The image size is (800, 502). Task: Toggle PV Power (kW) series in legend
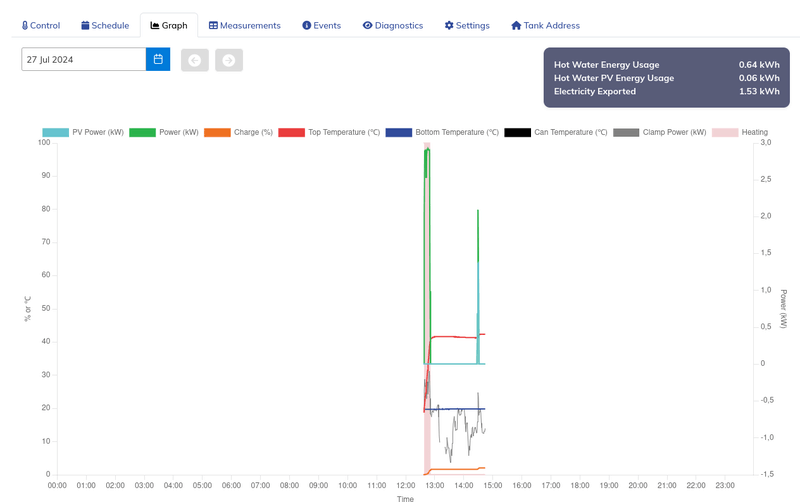pos(83,132)
